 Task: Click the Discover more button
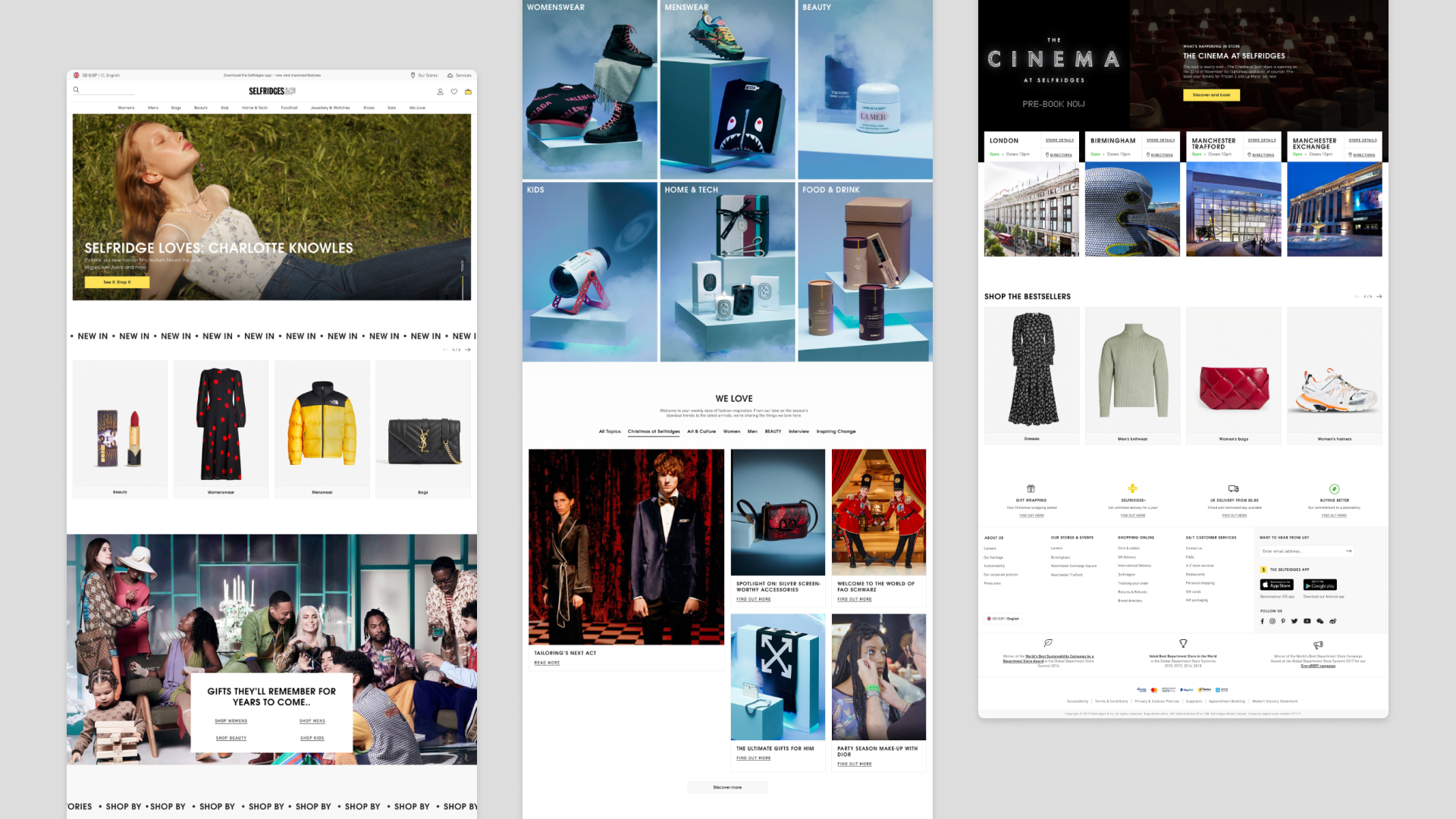click(x=727, y=787)
